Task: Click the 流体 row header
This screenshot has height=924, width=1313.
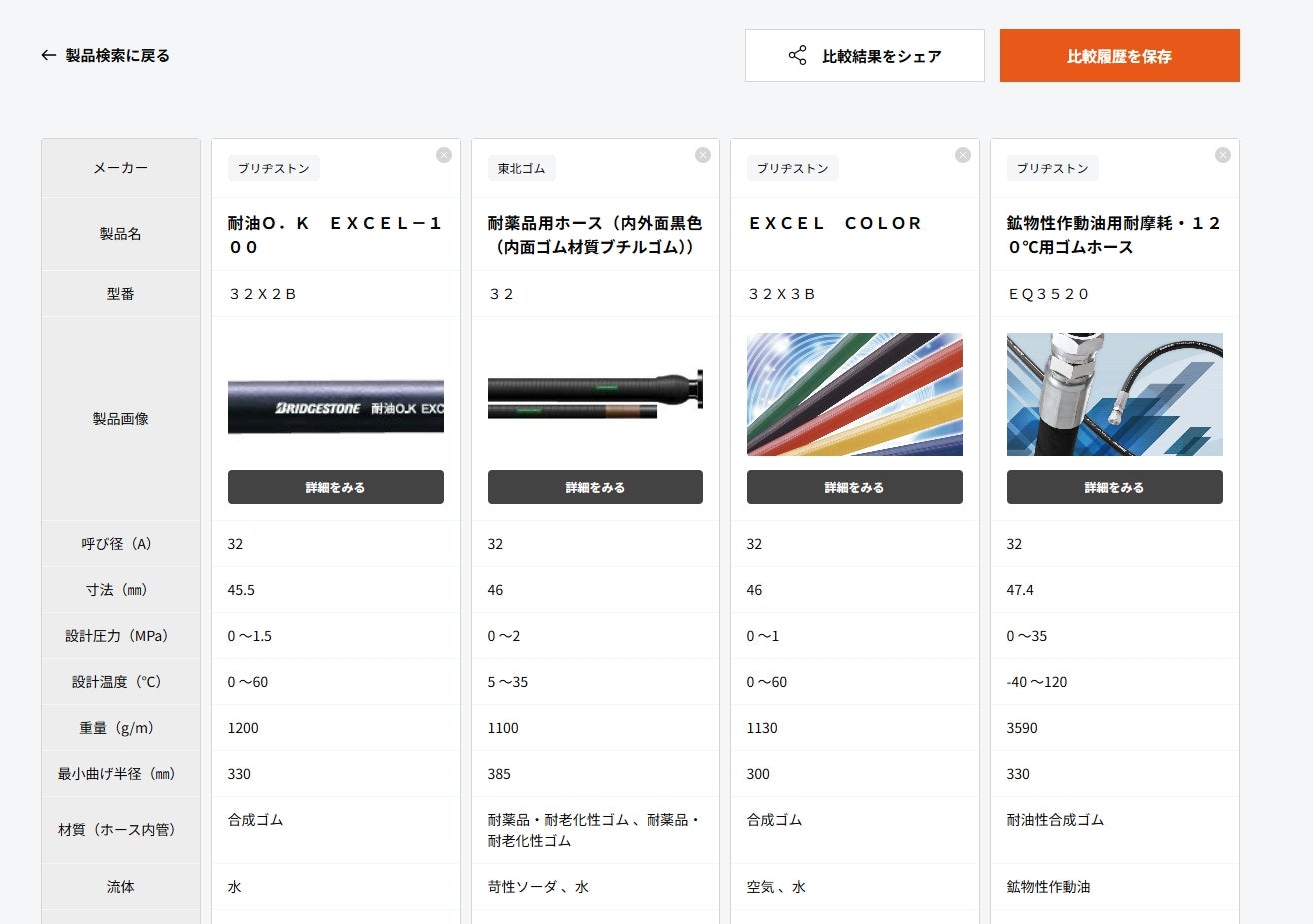Action: click(121, 887)
